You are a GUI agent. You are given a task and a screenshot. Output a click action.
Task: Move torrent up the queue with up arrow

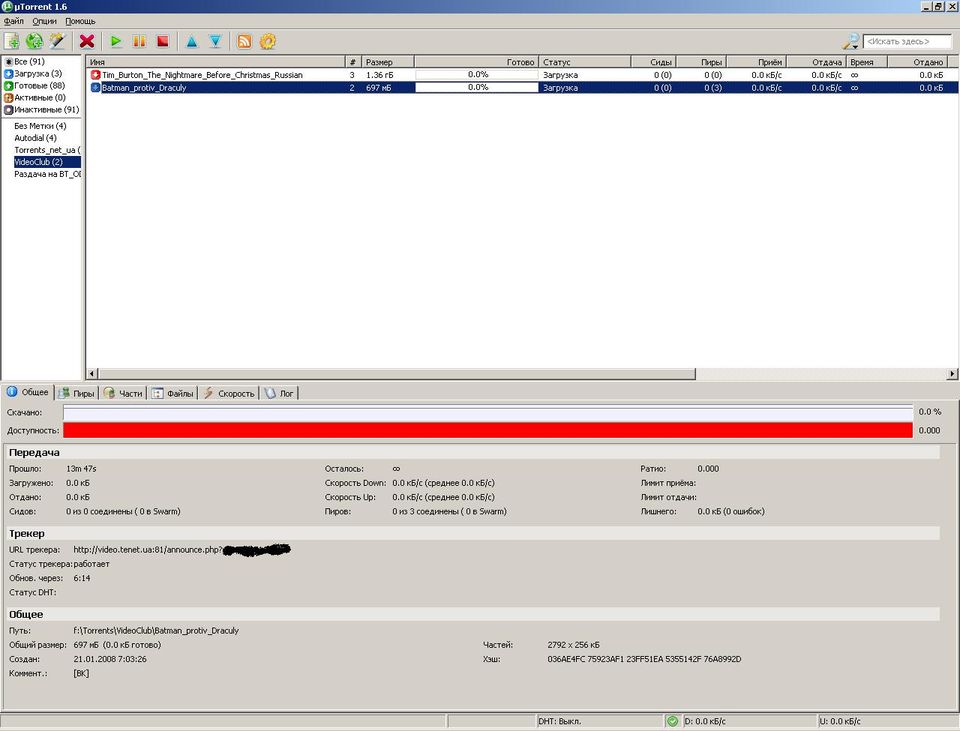(192, 41)
